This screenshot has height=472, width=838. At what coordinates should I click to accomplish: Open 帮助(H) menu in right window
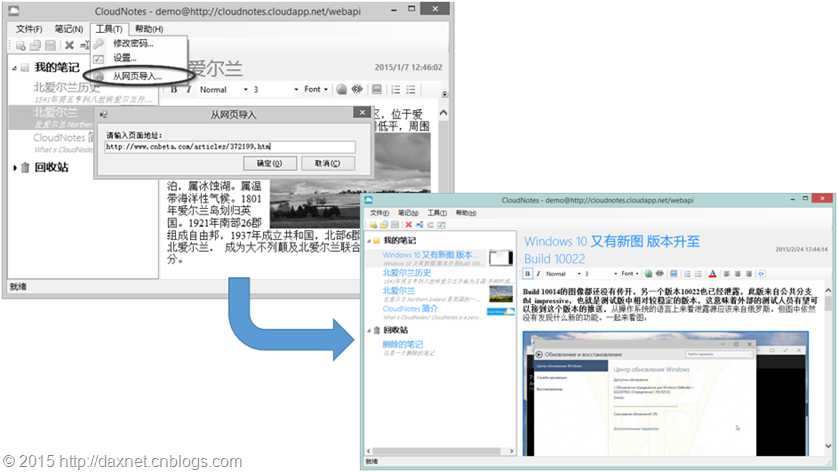point(465,213)
